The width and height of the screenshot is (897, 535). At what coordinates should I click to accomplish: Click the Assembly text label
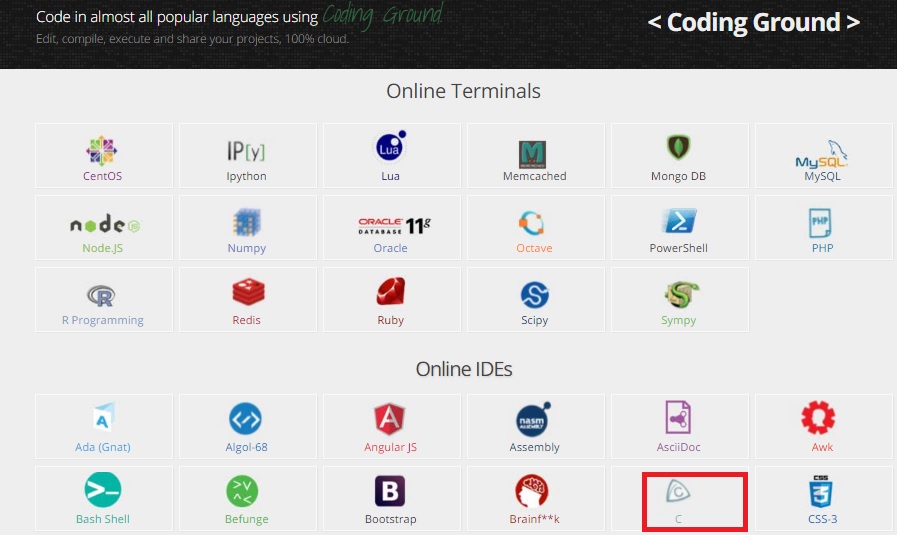[534, 447]
